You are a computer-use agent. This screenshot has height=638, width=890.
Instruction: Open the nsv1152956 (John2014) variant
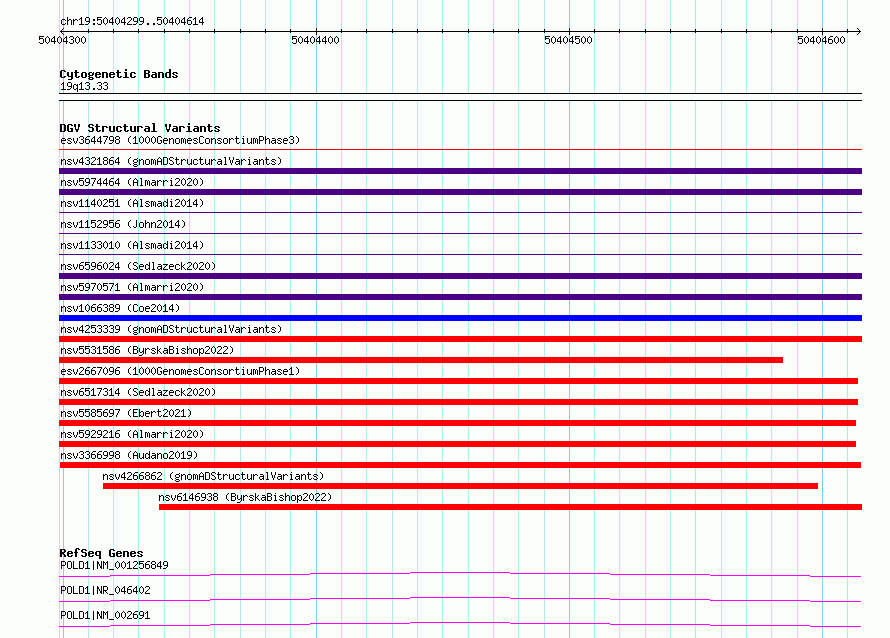pyautogui.click(x=123, y=224)
